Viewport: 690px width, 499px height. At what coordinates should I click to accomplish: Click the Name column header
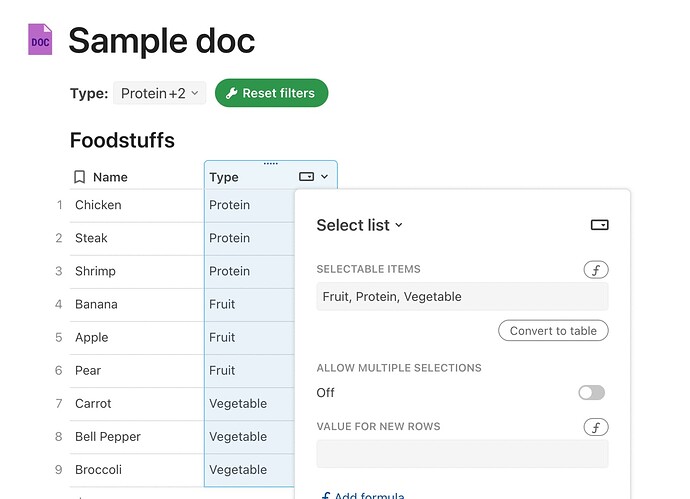pos(110,177)
